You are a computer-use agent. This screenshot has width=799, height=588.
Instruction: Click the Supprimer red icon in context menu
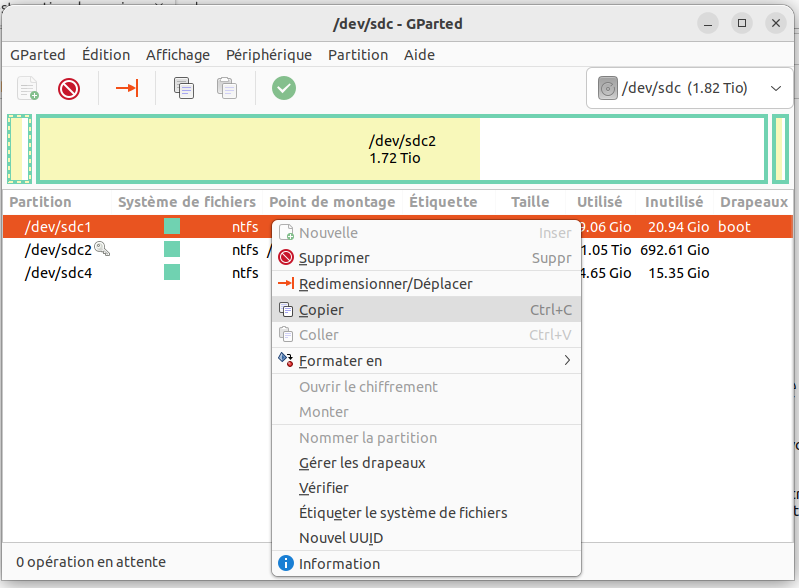(286, 257)
